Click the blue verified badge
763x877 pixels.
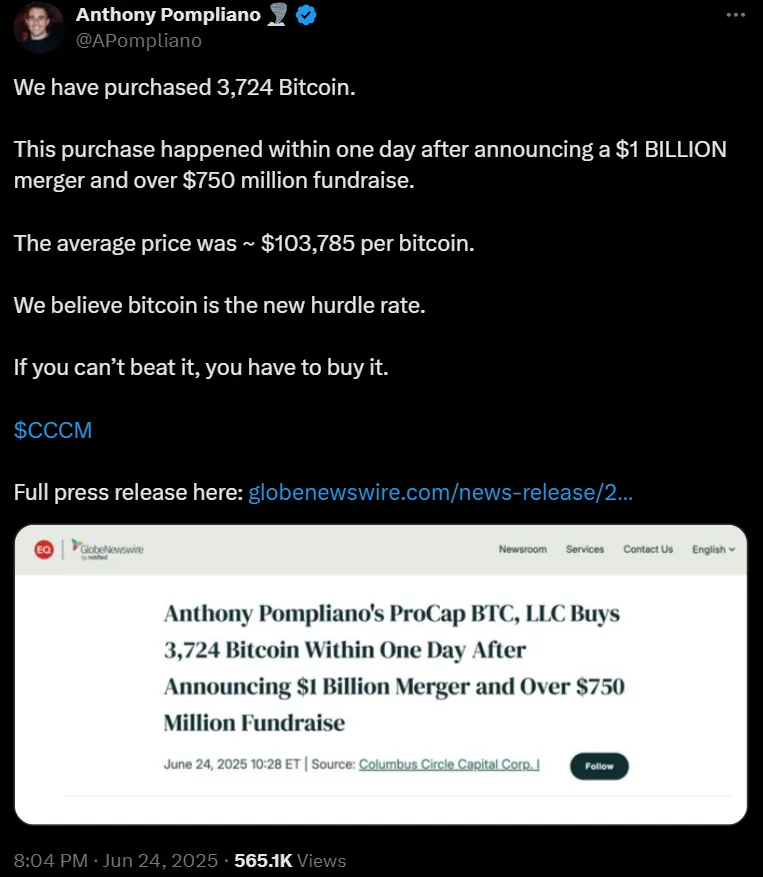click(x=308, y=15)
